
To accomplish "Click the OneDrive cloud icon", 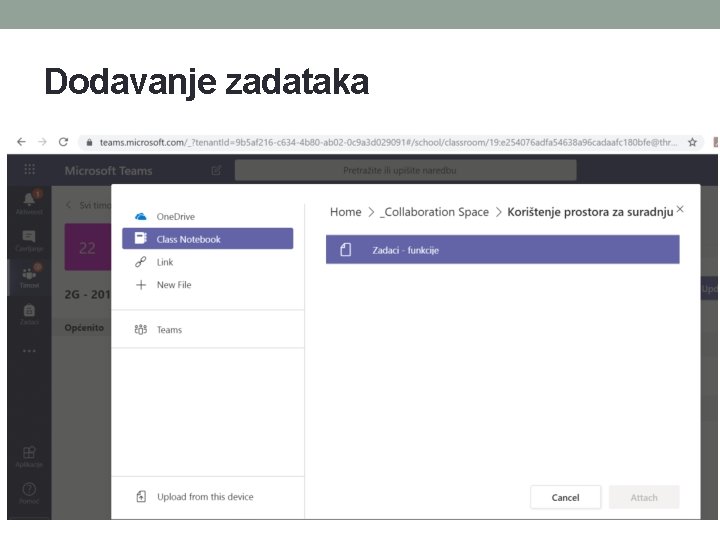I will (x=141, y=216).
